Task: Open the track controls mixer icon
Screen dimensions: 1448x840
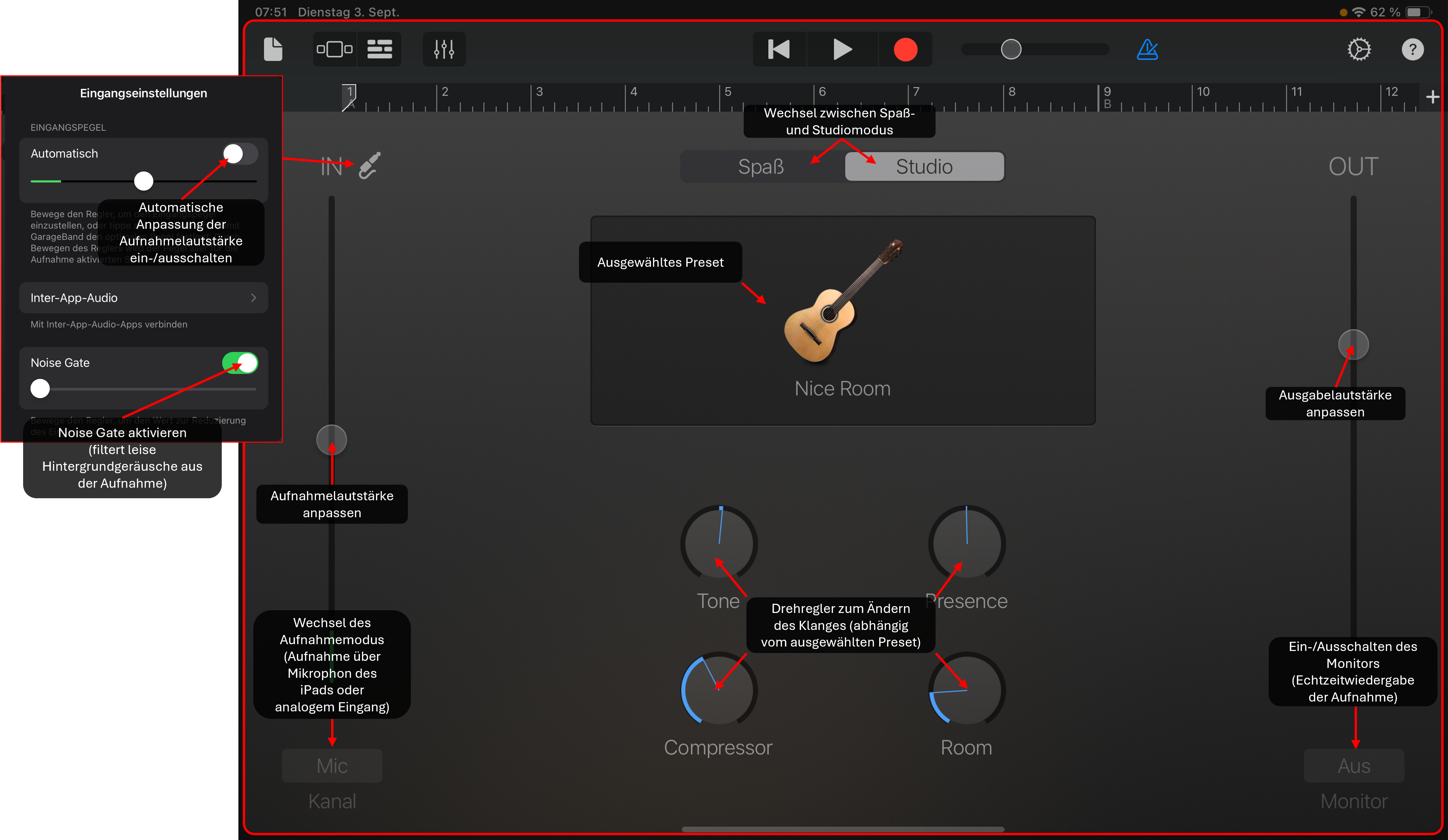Action: [444, 49]
